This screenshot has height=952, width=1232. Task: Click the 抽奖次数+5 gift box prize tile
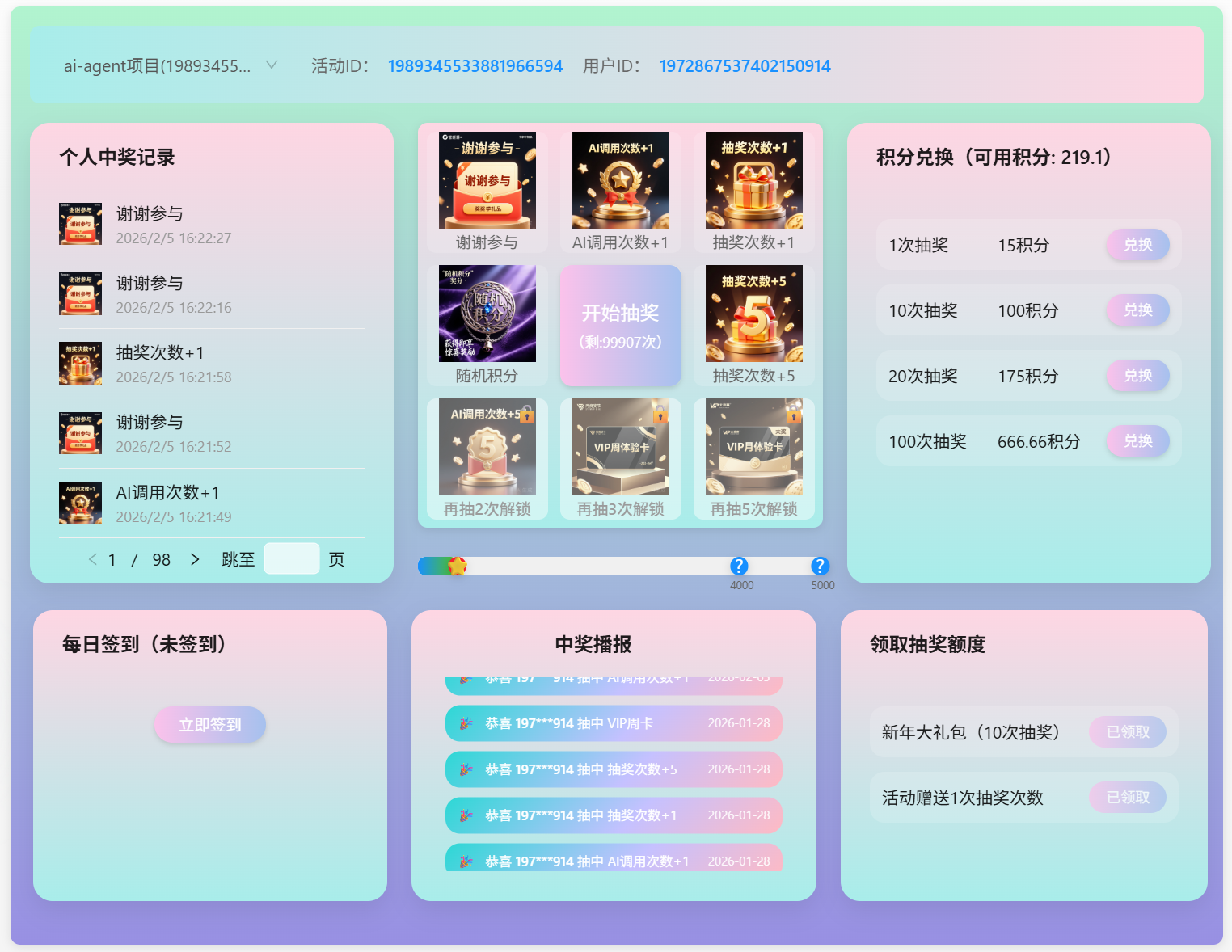(x=753, y=314)
